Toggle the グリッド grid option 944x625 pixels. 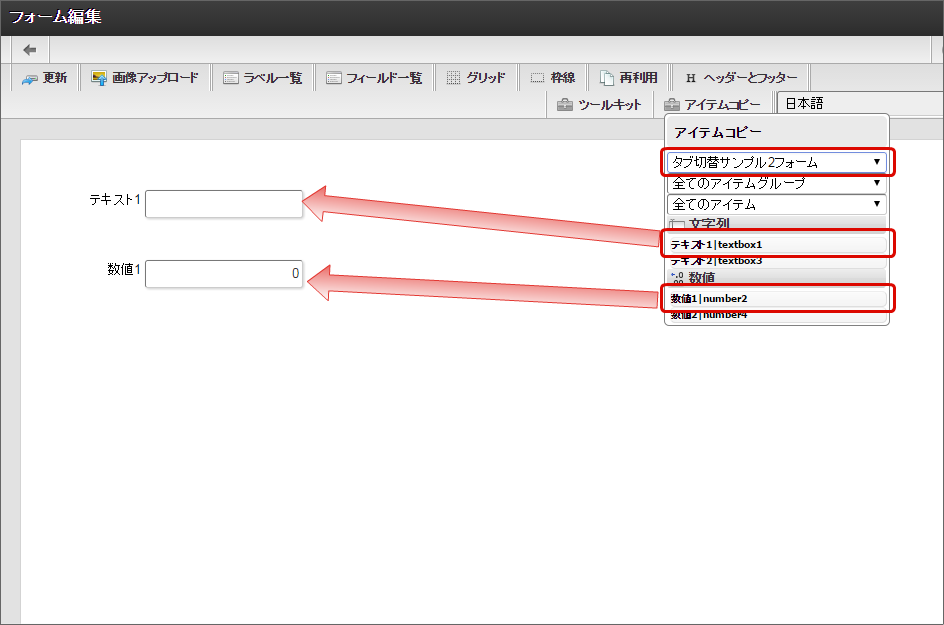point(476,78)
